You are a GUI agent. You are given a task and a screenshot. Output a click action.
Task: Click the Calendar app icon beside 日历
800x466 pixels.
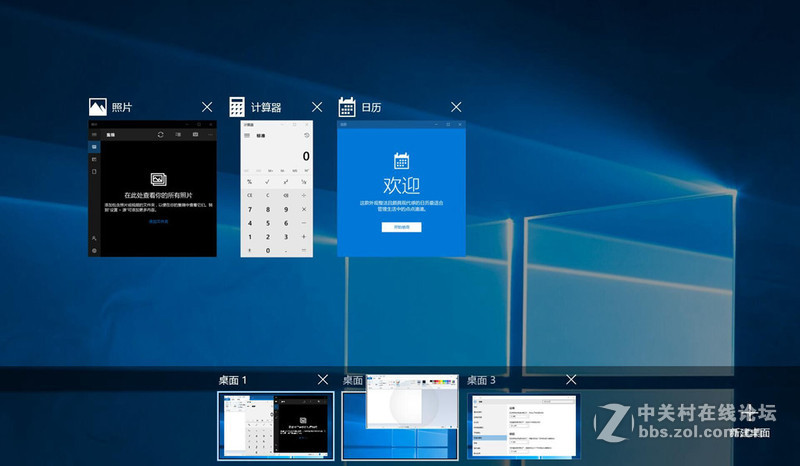[x=347, y=107]
